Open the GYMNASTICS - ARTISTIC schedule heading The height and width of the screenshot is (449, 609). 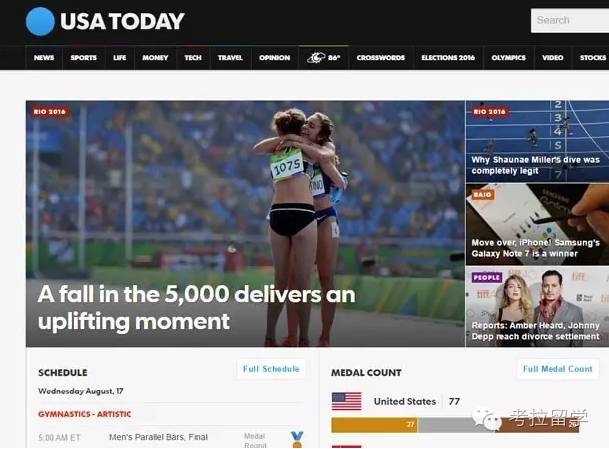pos(85,414)
